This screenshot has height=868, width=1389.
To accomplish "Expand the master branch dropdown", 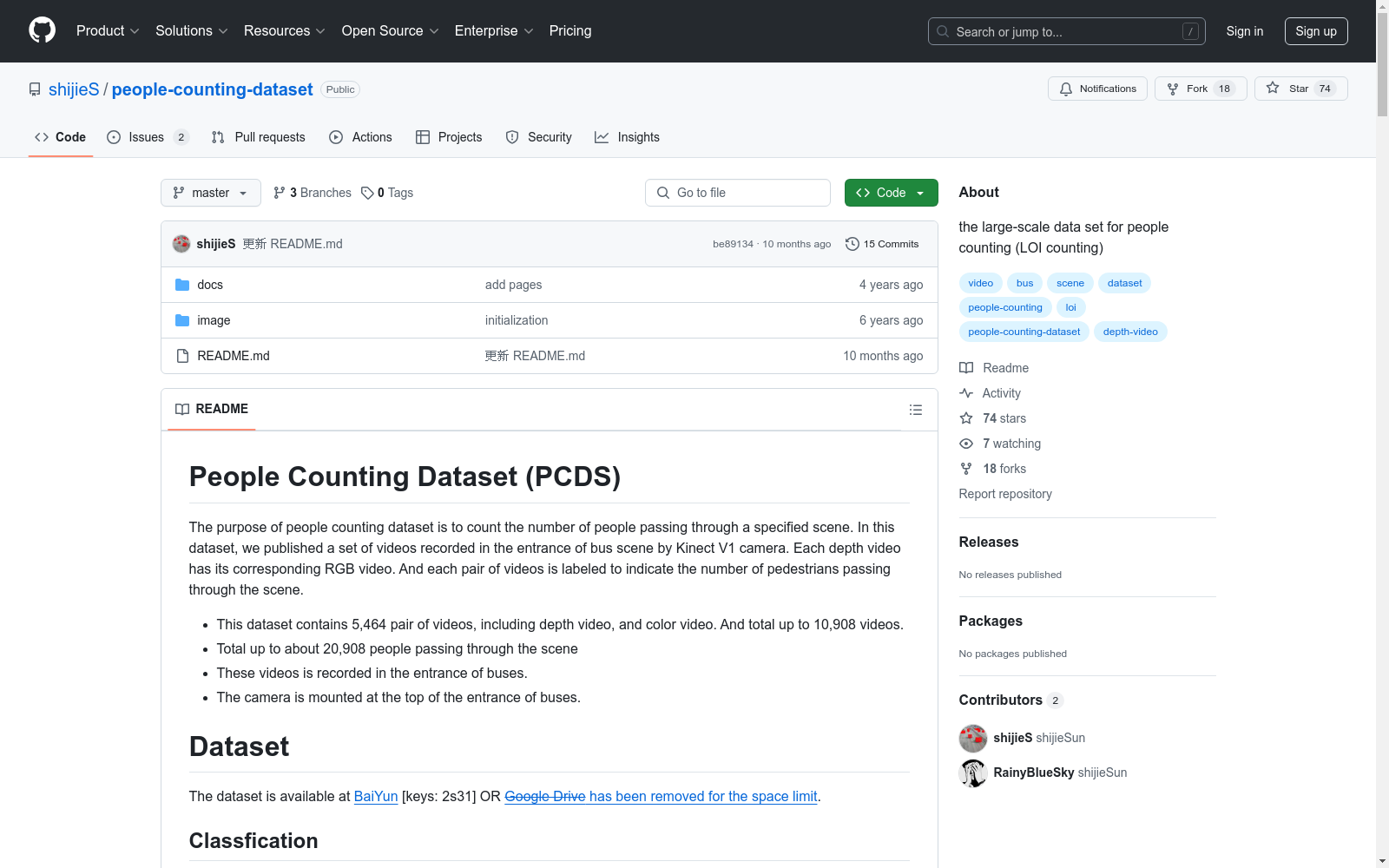I will tap(211, 193).
